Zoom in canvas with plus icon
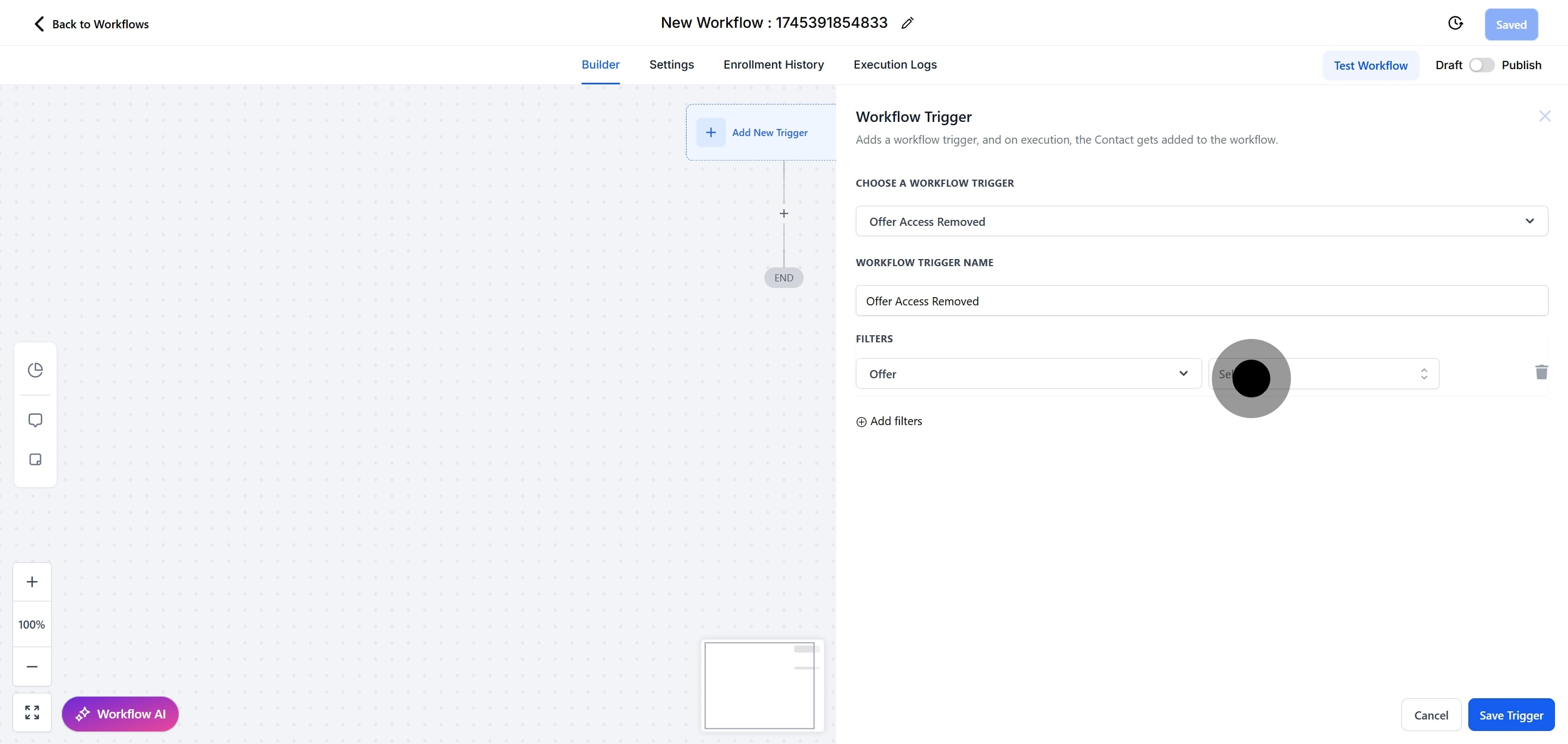Viewport: 1568px width, 744px height. 32,582
